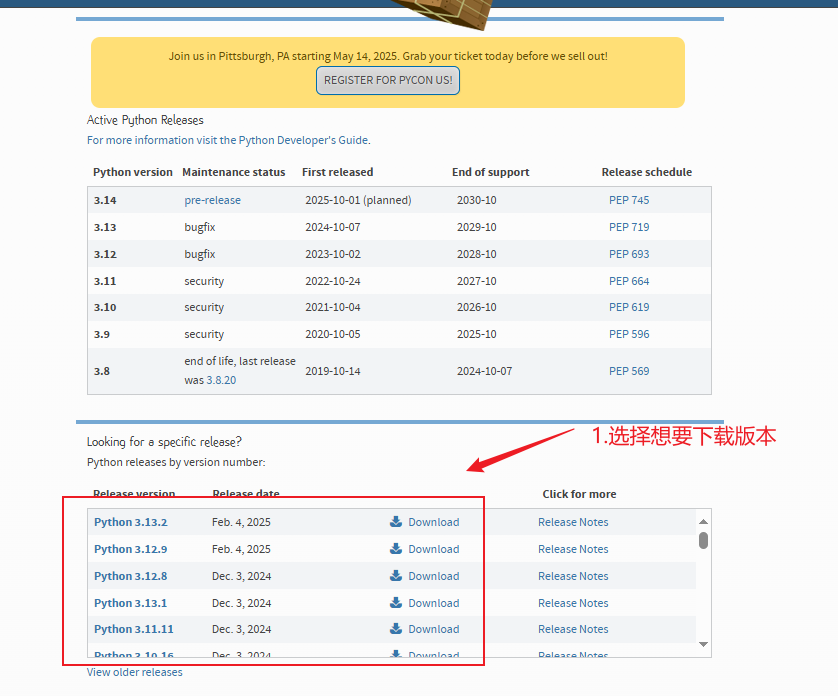Click the '2024-10-07' first released cell for 3.13

click(x=332, y=227)
